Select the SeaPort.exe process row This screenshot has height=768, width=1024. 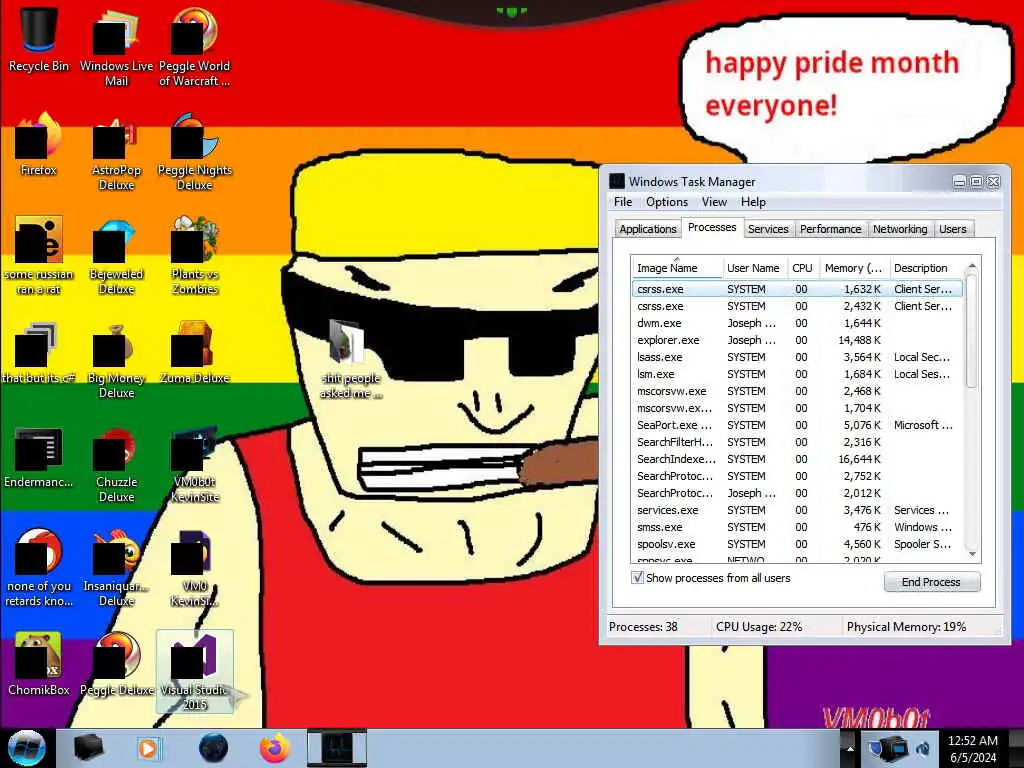[797, 425]
